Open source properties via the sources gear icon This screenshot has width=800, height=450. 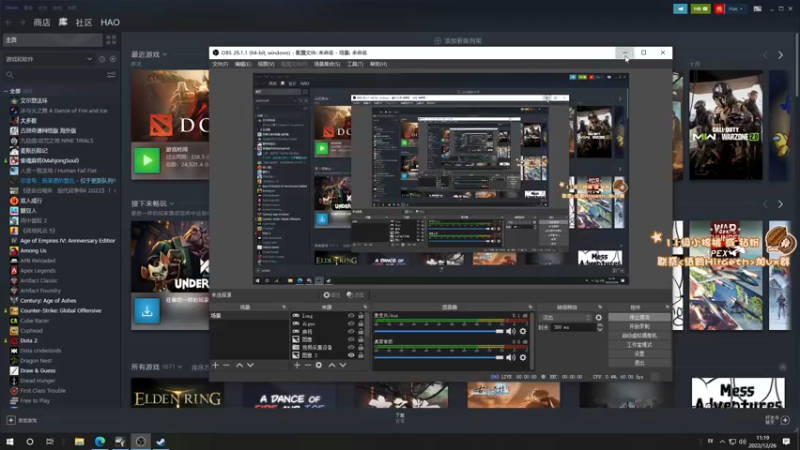(319, 365)
